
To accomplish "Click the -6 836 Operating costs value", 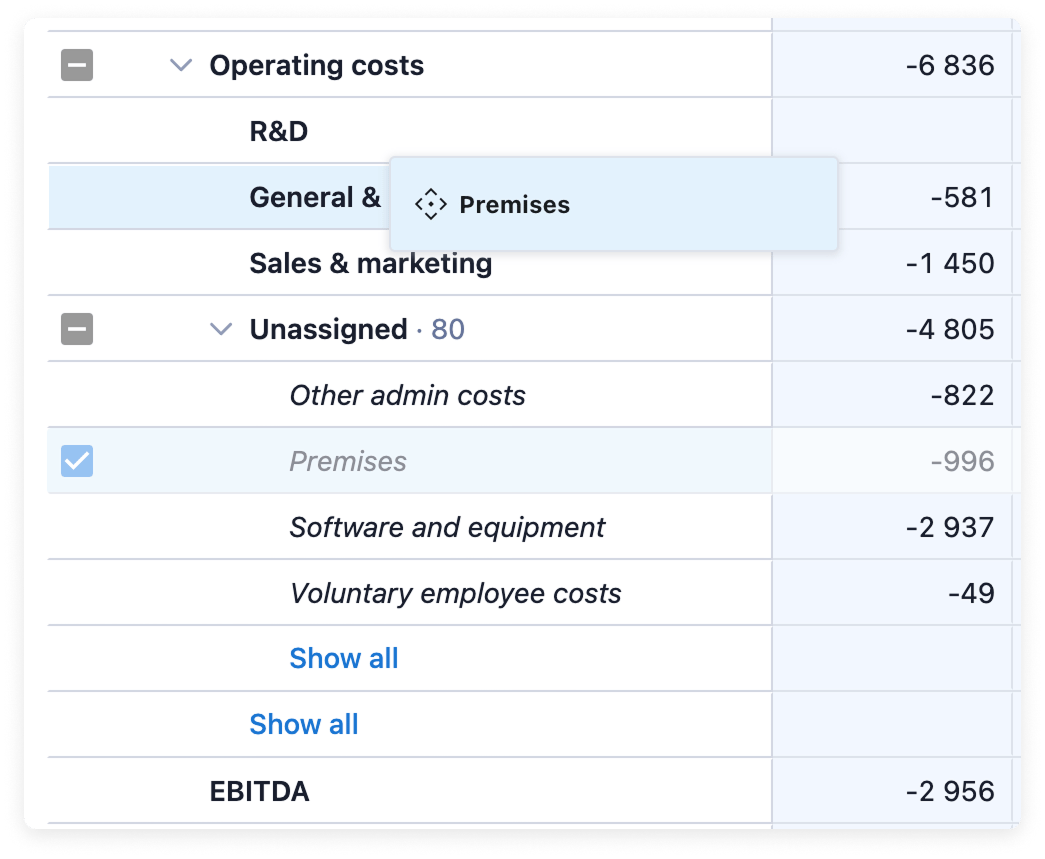I will 950,65.
